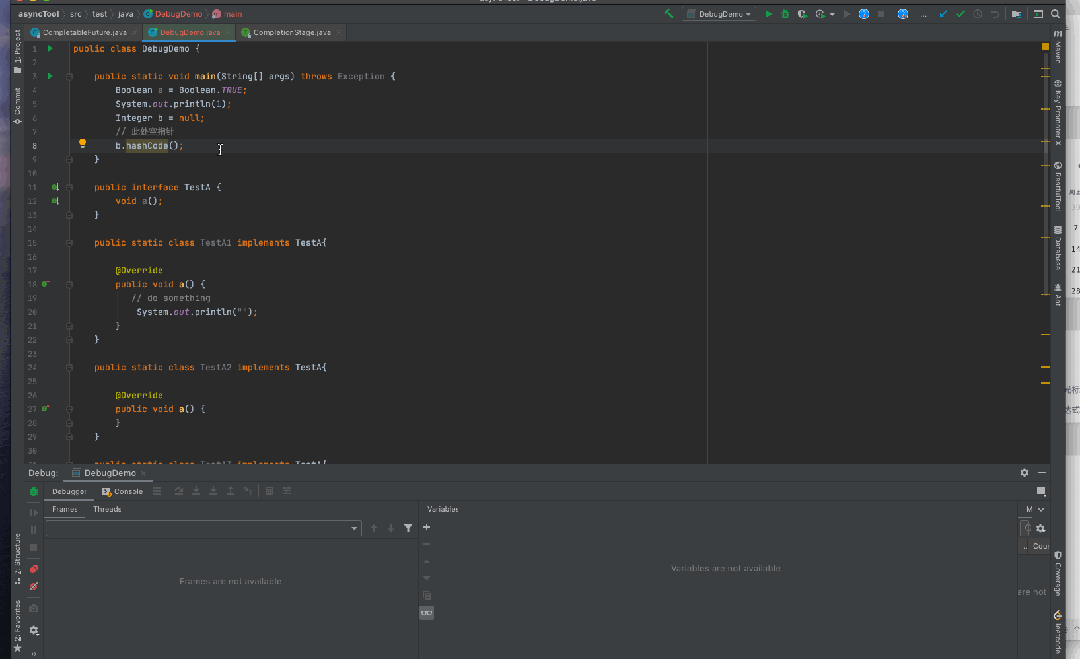Viewport: 1080px width, 659px height.
Task: Open View Breakpoints in debug sidebar
Action: (x=33, y=569)
